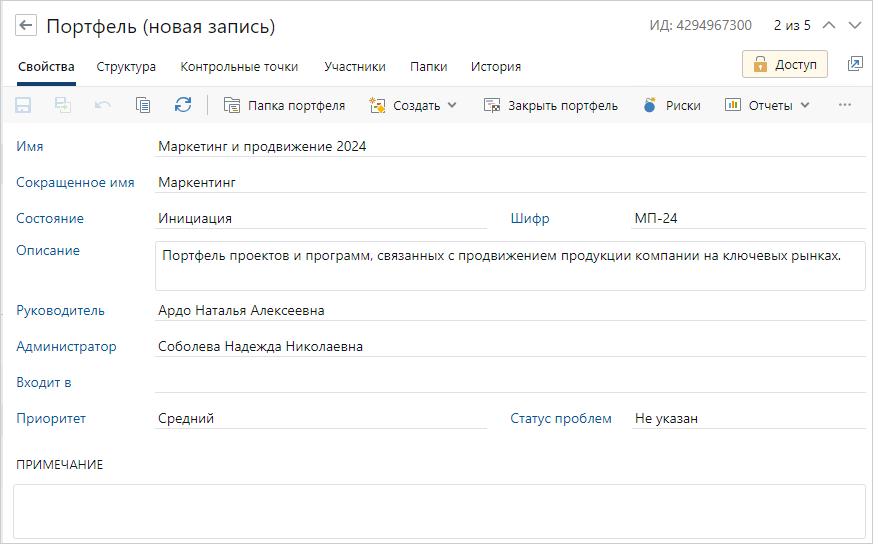Image resolution: width=873 pixels, height=544 pixels.
Task: Open the more actions ellipsis menu
Action: coord(845,105)
